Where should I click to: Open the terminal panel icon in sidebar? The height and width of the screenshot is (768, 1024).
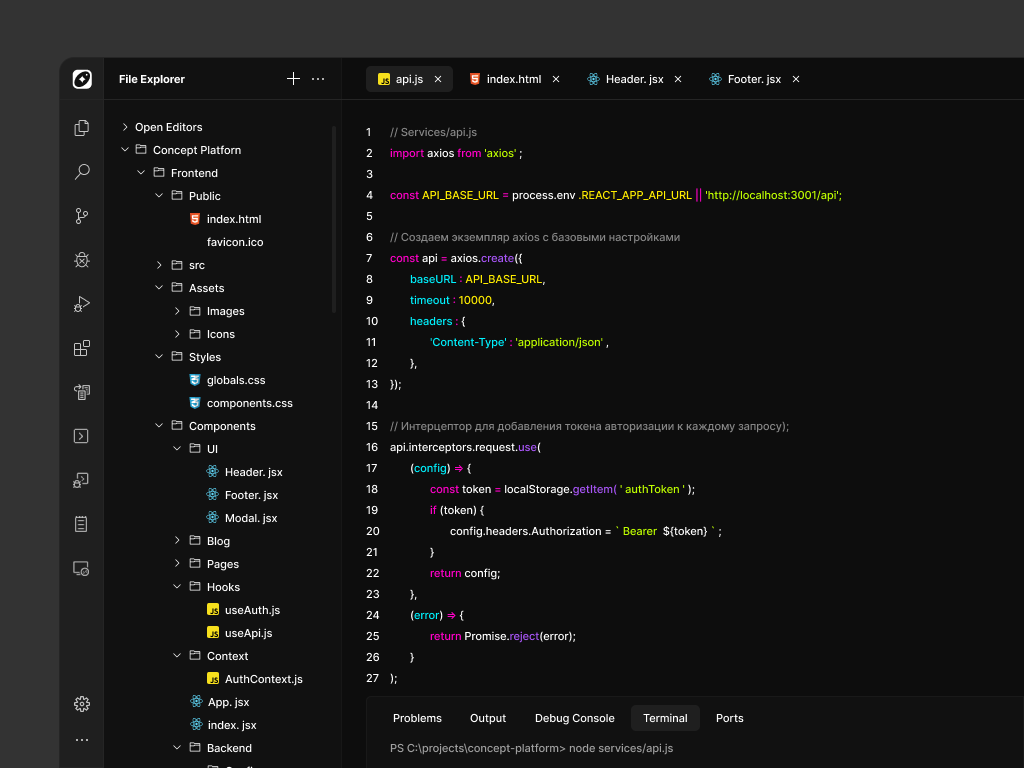pyautogui.click(x=82, y=436)
